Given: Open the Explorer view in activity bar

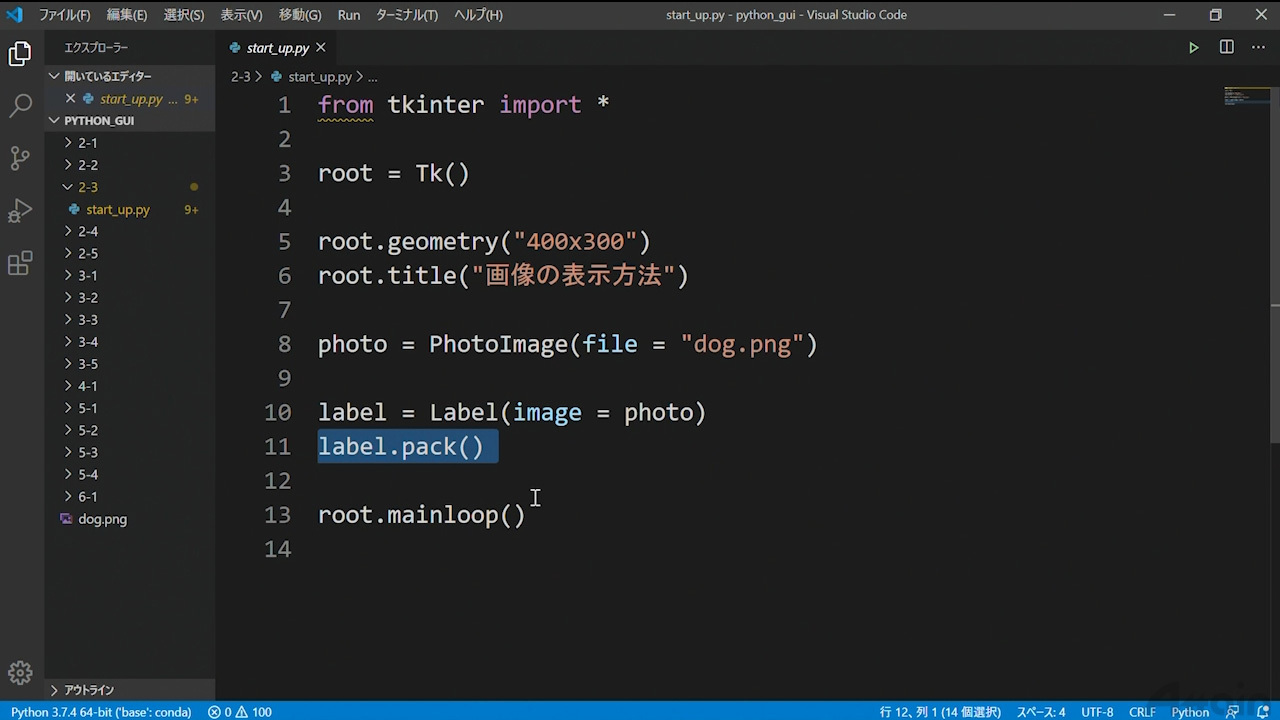Looking at the screenshot, I should [20, 54].
